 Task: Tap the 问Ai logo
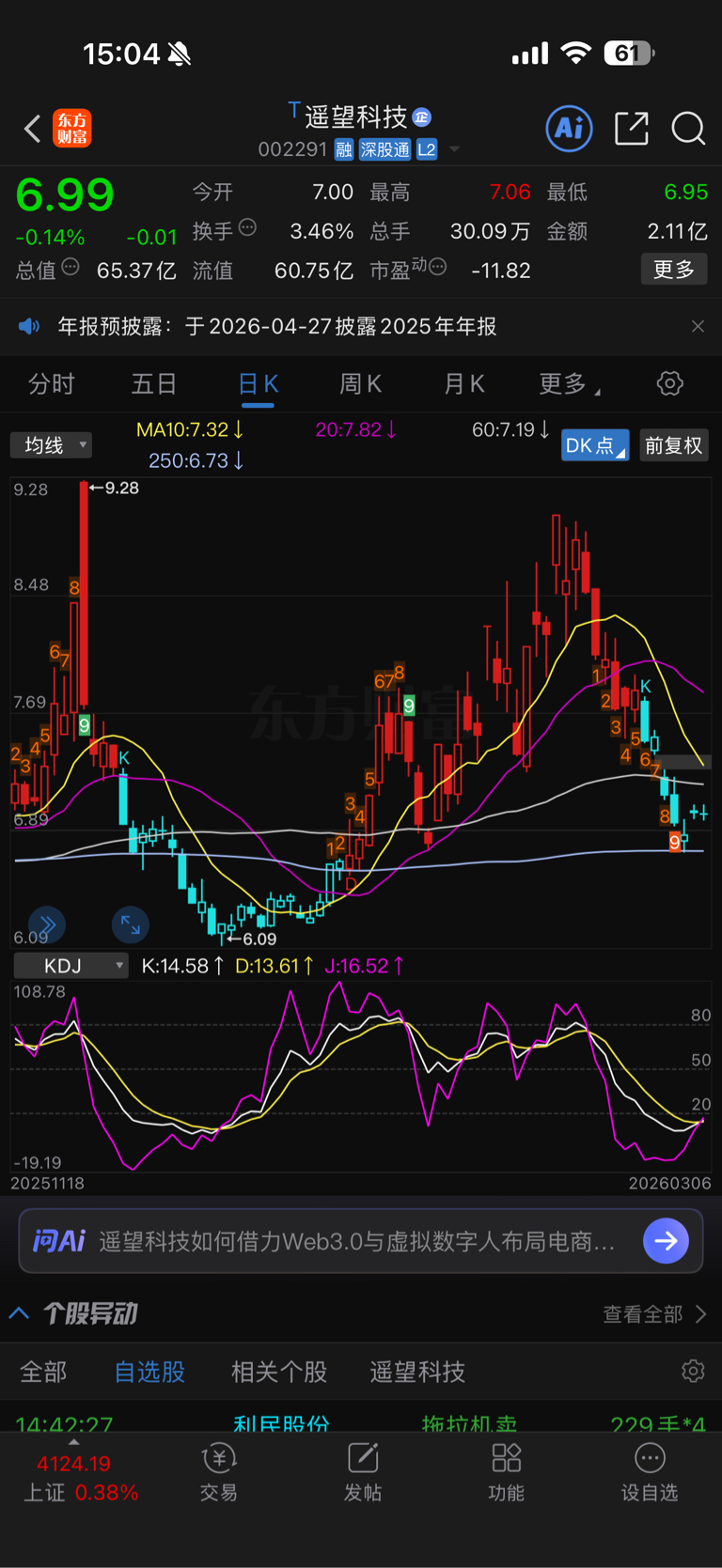(x=59, y=1241)
